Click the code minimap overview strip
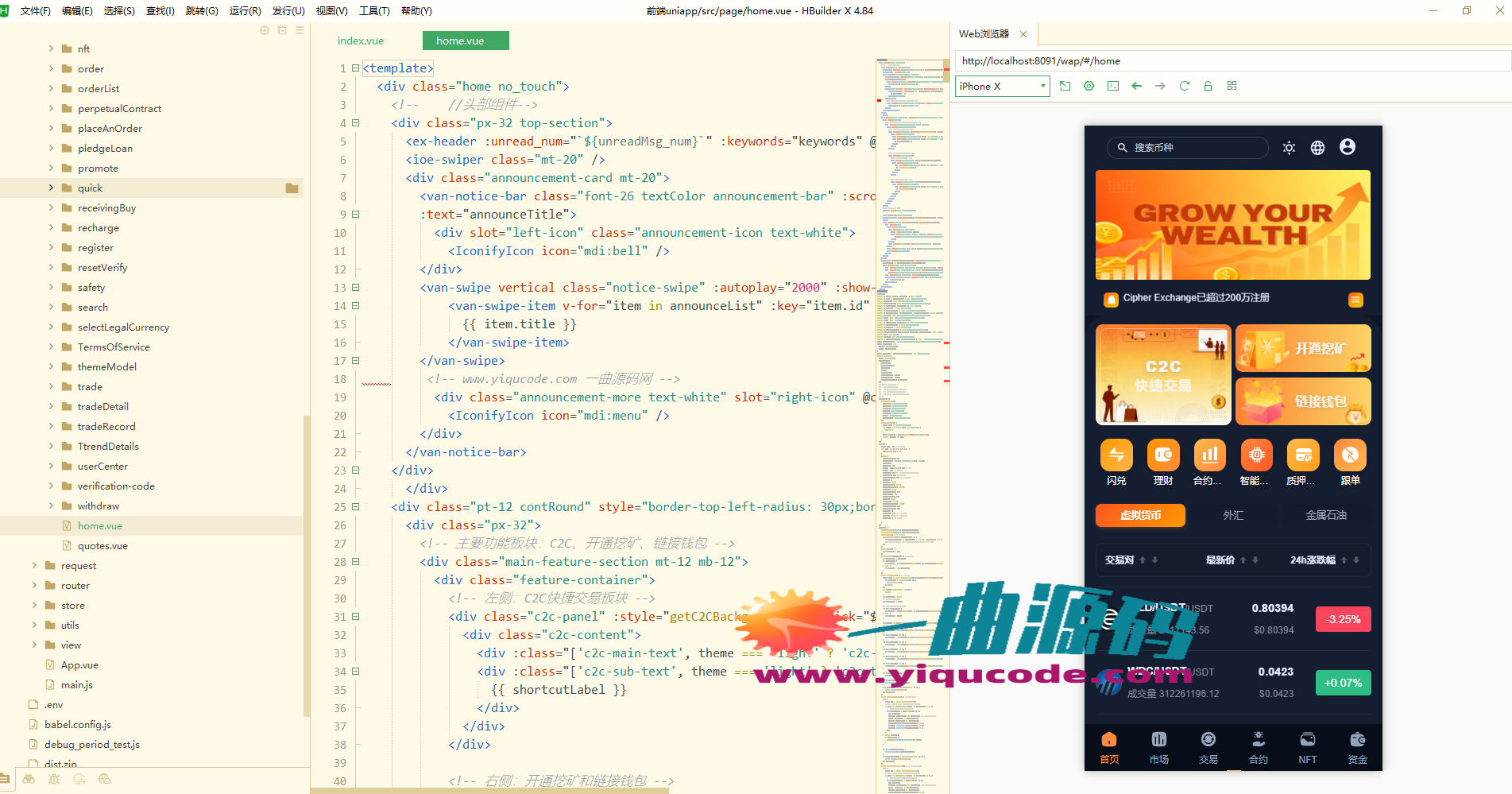 coord(912,397)
